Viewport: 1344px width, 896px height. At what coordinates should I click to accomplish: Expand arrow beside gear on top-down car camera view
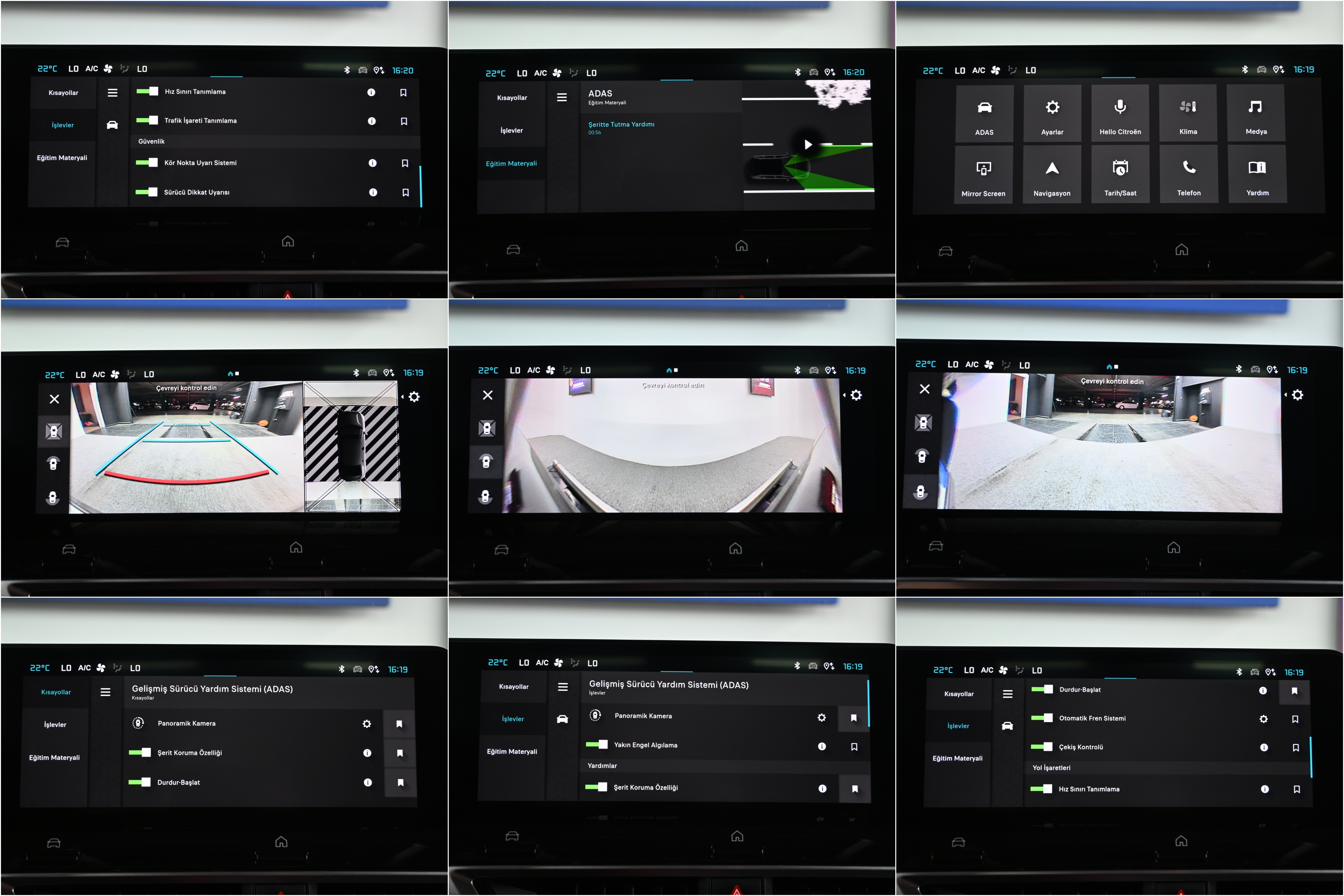(x=403, y=397)
